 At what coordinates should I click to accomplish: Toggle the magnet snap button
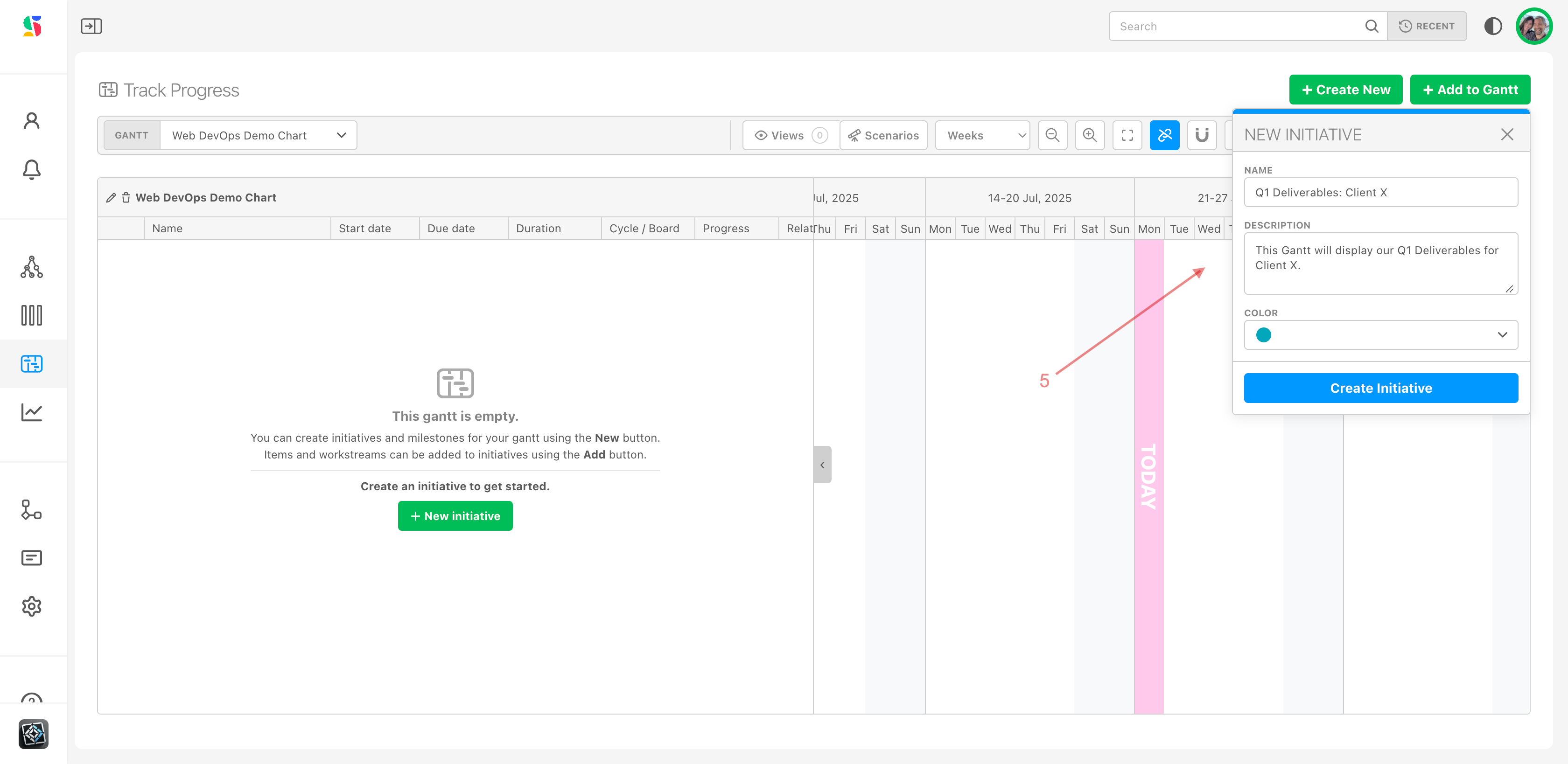pyautogui.click(x=1202, y=135)
